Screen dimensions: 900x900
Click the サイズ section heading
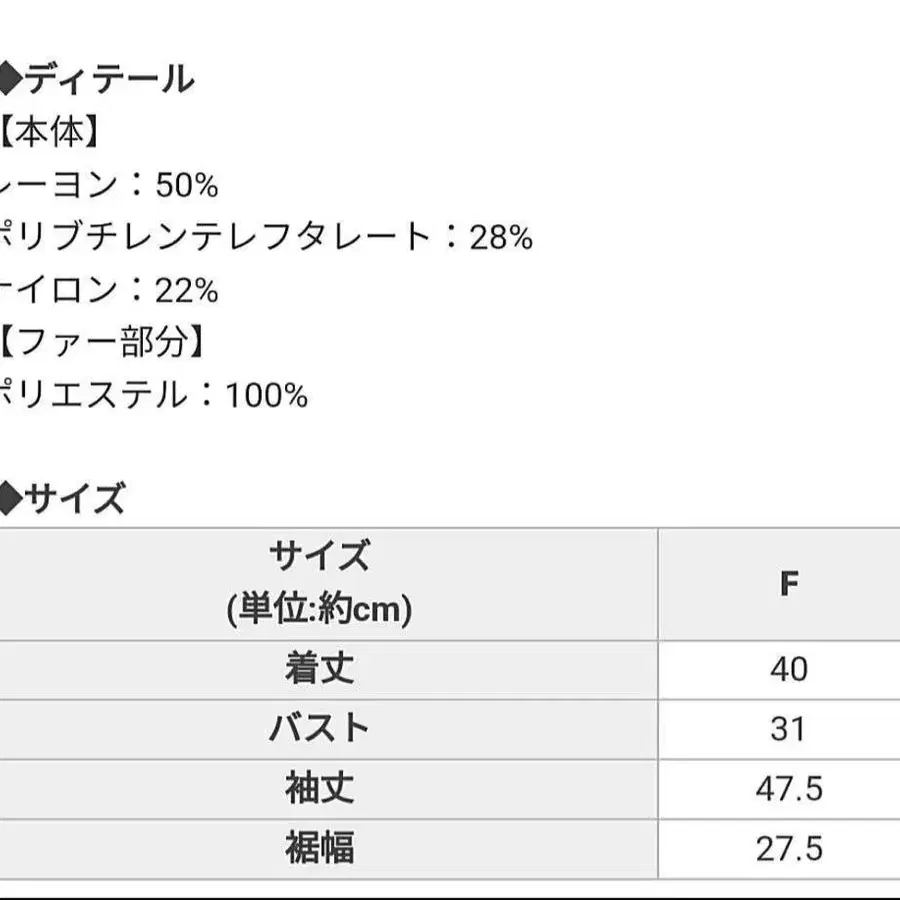pyautogui.click(x=75, y=497)
